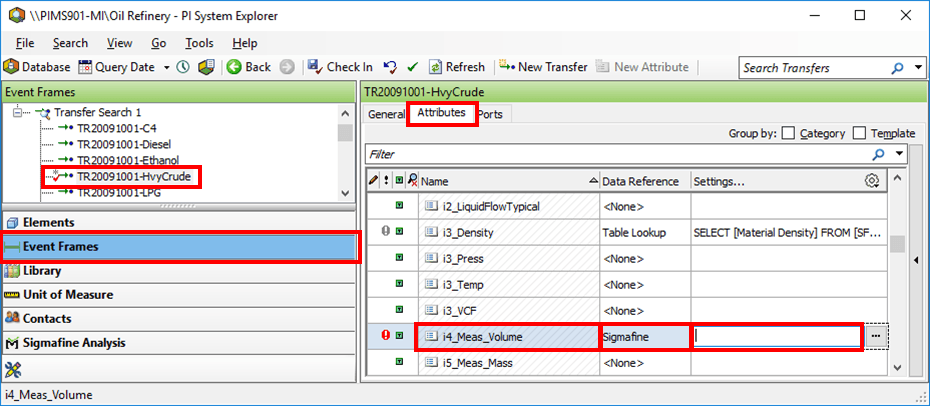The width and height of the screenshot is (930, 406).
Task: Click the Data Reference column header
Action: (x=645, y=181)
